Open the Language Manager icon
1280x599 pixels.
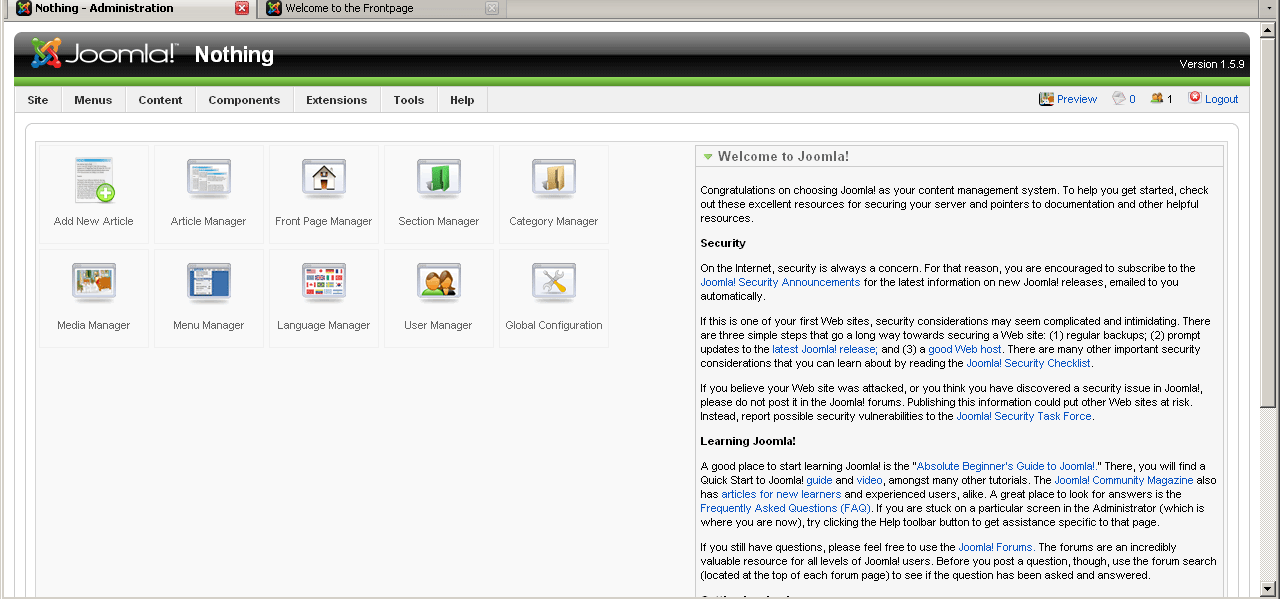point(324,298)
